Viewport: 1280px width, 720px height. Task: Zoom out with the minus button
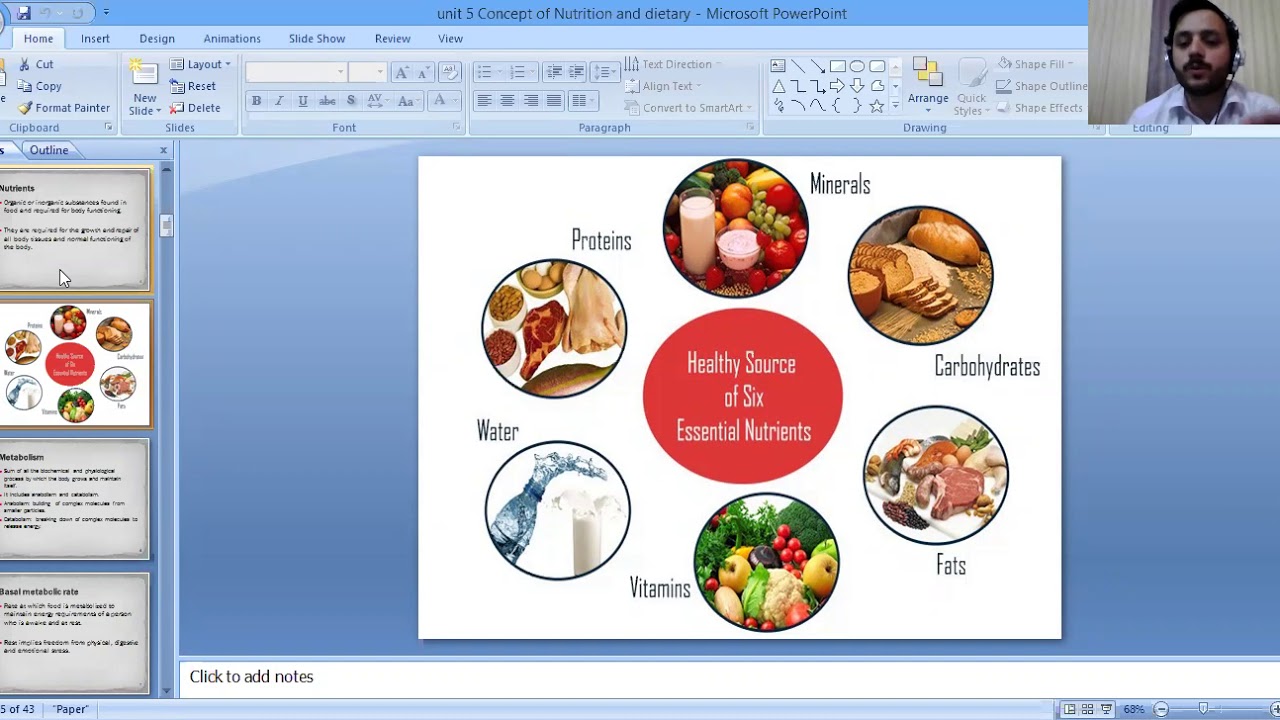point(1161,709)
